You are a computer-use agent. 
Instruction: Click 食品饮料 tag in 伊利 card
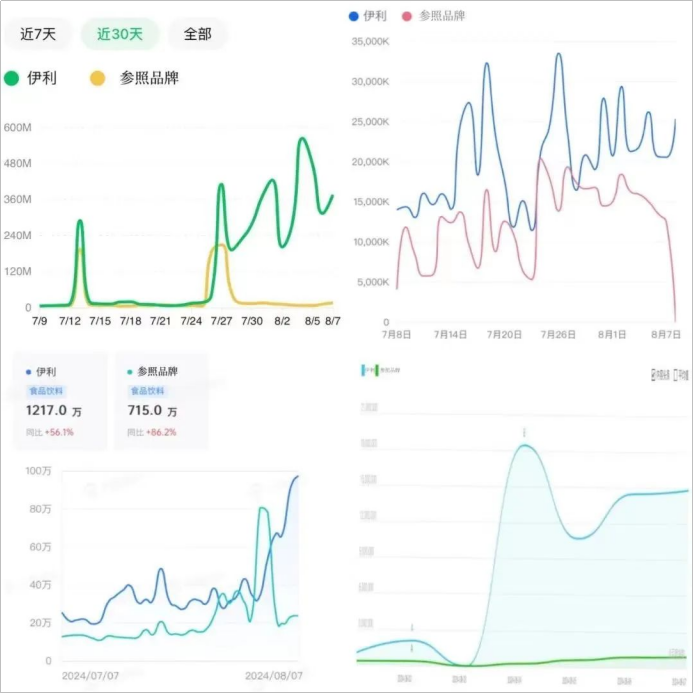(46, 391)
